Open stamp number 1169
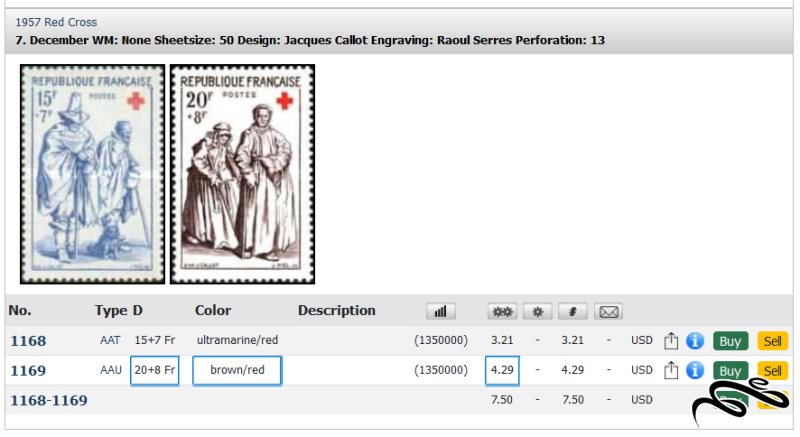The image size is (800, 437). click(x=28, y=370)
